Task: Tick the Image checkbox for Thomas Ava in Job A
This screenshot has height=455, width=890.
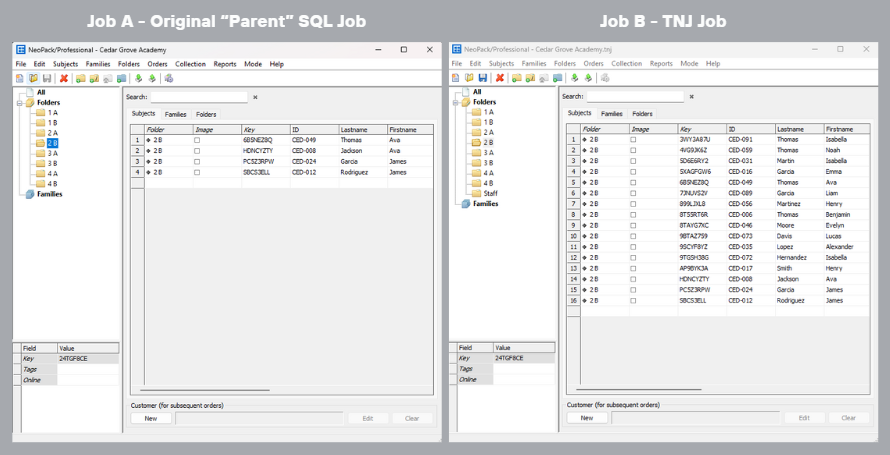Action: click(197, 140)
